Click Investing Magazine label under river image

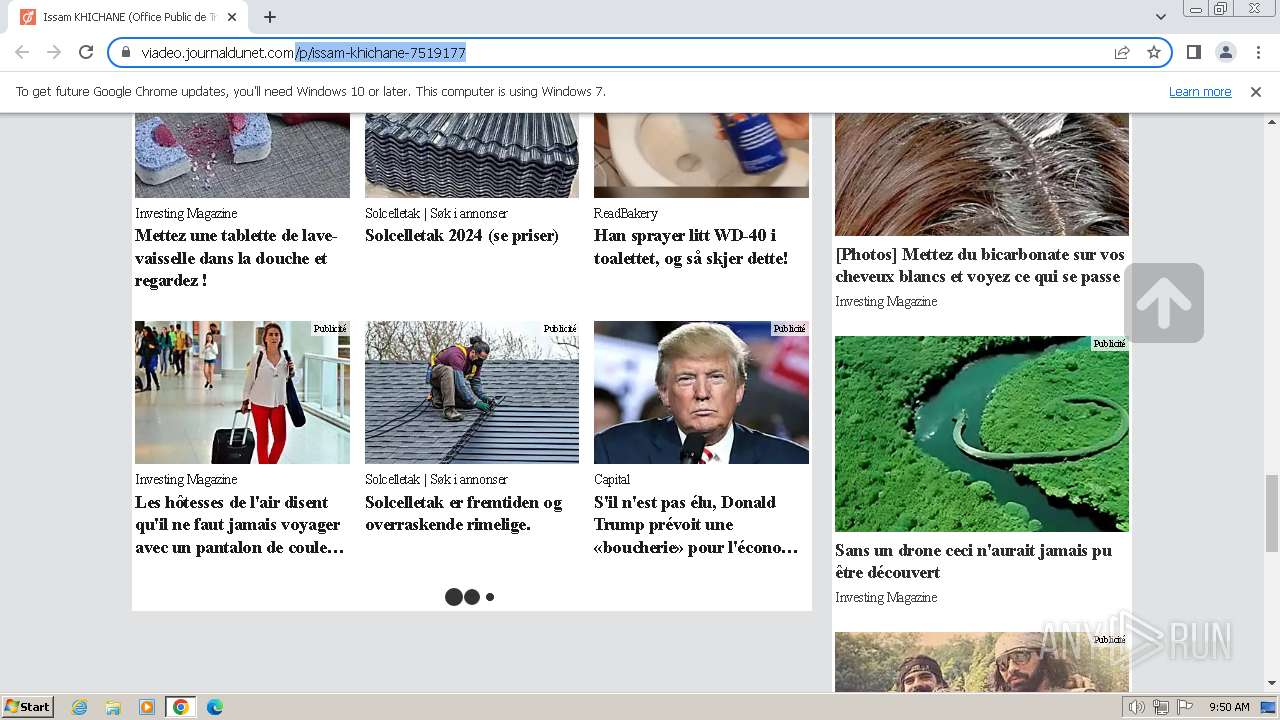point(886,598)
